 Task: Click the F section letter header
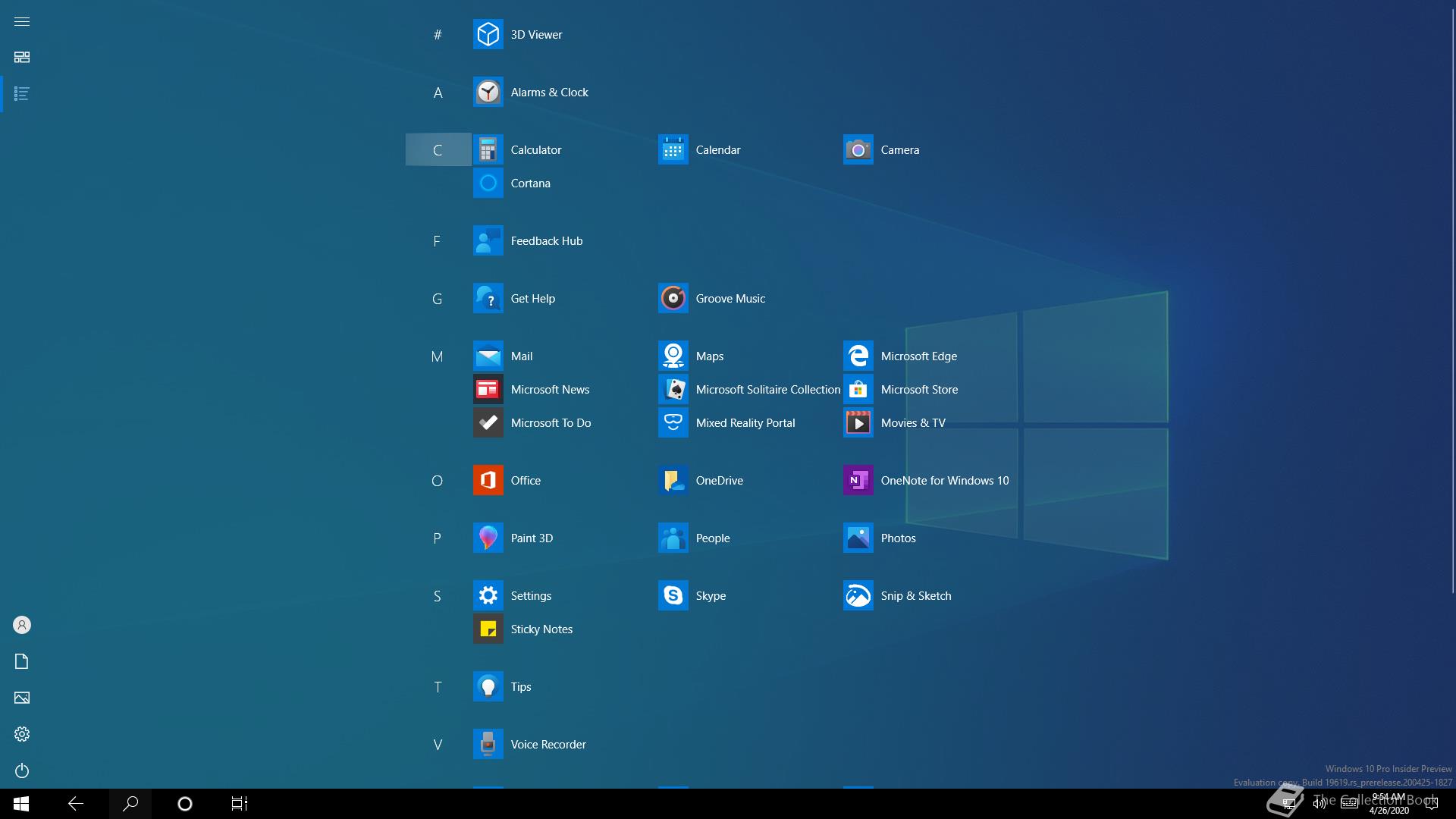point(438,240)
